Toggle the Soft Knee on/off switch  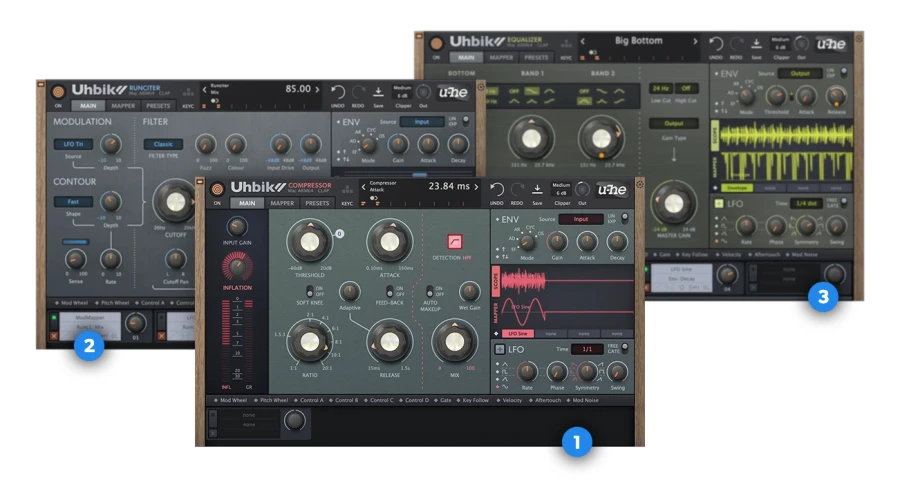[309, 291]
